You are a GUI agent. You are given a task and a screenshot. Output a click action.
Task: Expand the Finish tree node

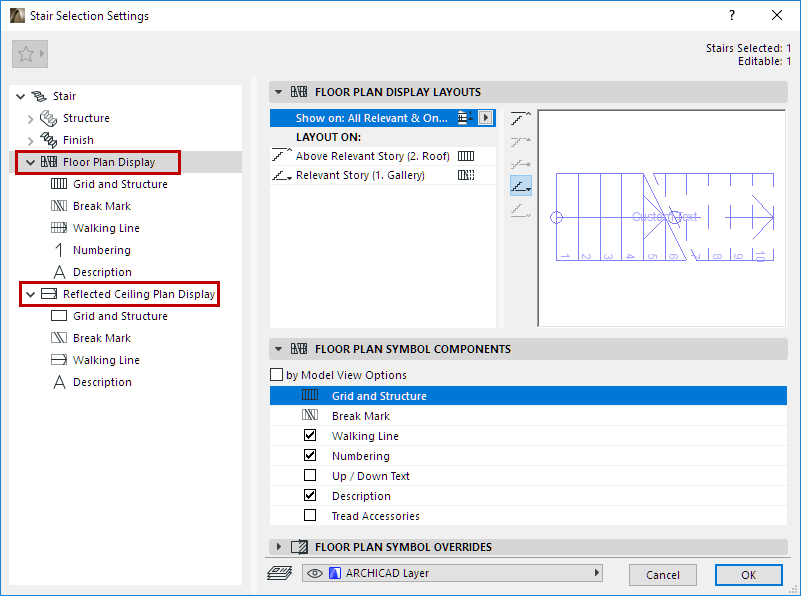tap(30, 140)
